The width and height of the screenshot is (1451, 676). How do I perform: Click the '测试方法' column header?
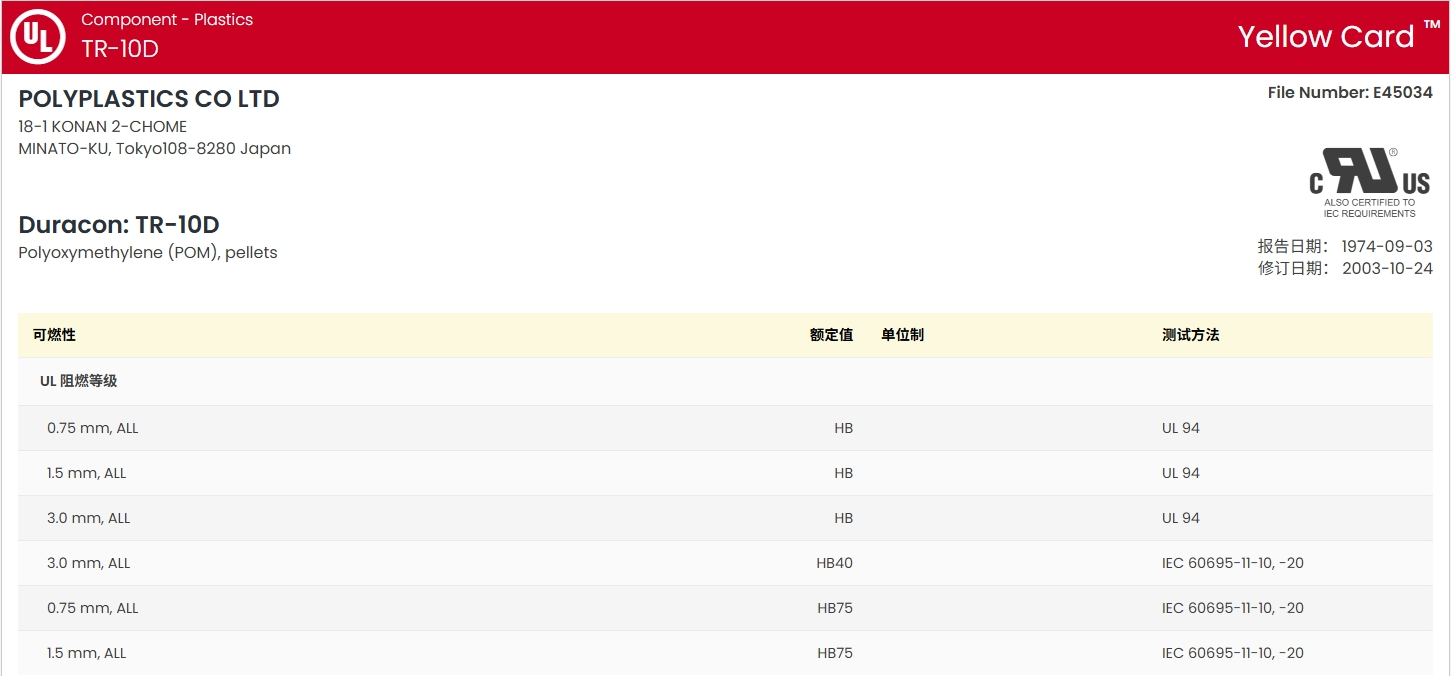coord(1190,335)
